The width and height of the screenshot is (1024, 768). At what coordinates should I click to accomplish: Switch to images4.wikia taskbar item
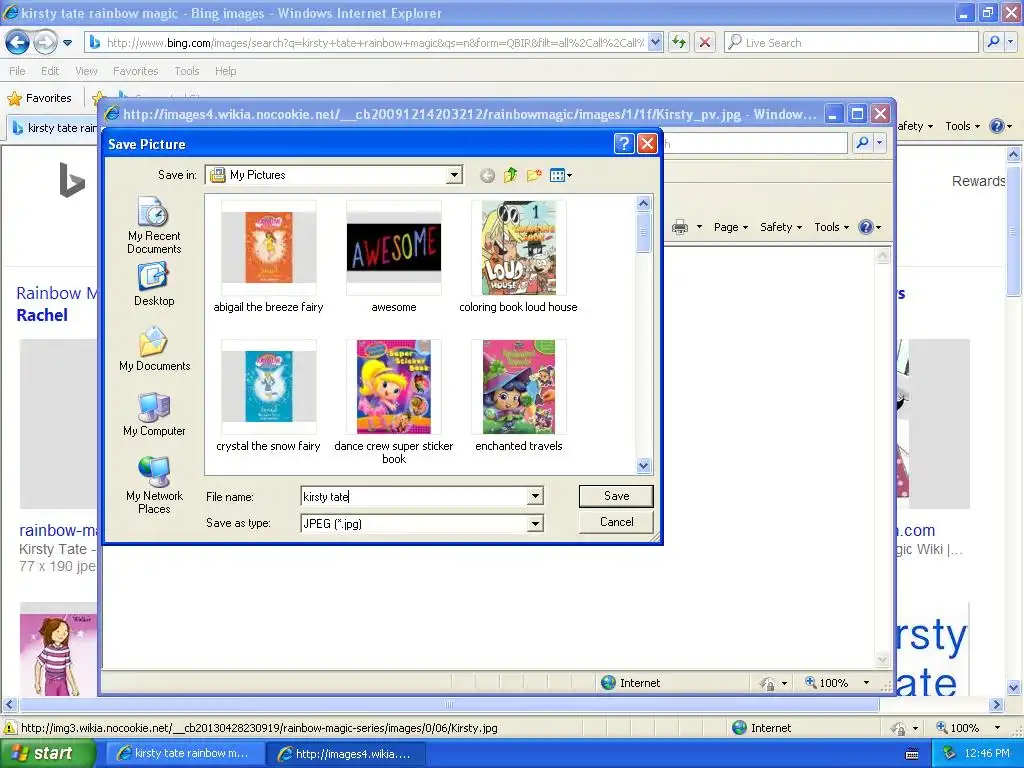[346, 754]
